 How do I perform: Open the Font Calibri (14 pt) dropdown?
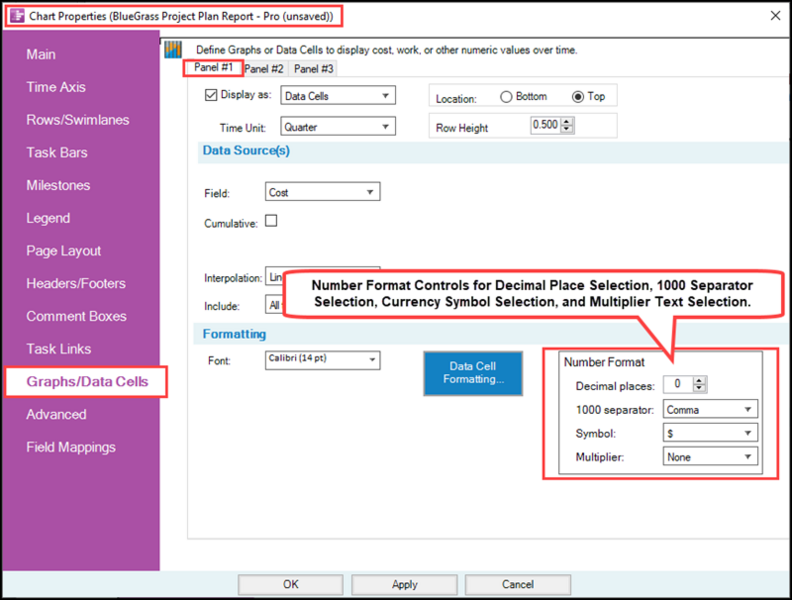click(322, 360)
